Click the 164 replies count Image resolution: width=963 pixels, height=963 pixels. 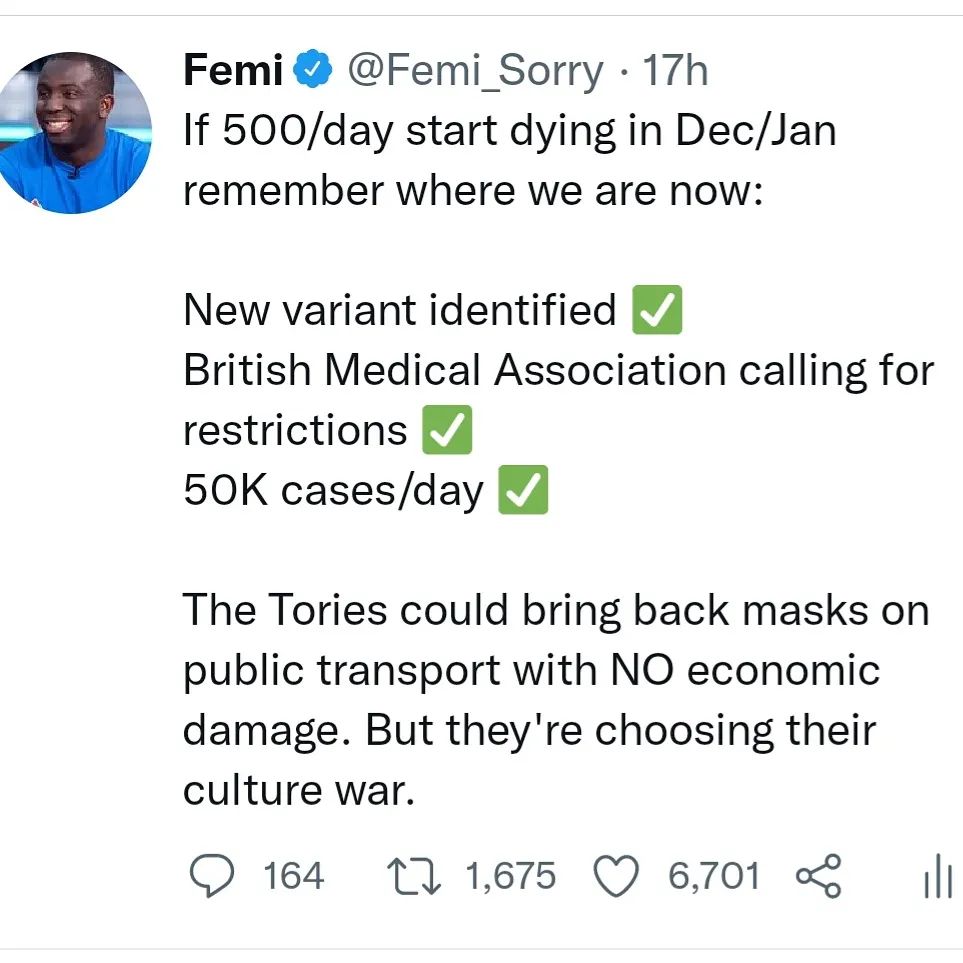293,876
